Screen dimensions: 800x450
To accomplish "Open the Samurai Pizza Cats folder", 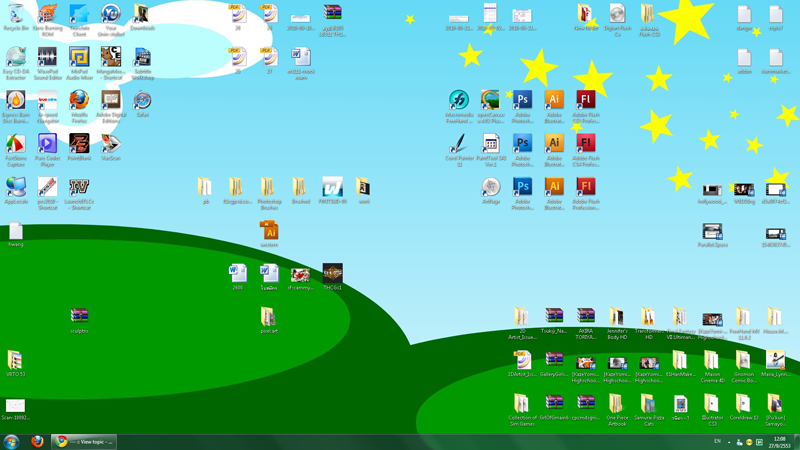I will 648,410.
